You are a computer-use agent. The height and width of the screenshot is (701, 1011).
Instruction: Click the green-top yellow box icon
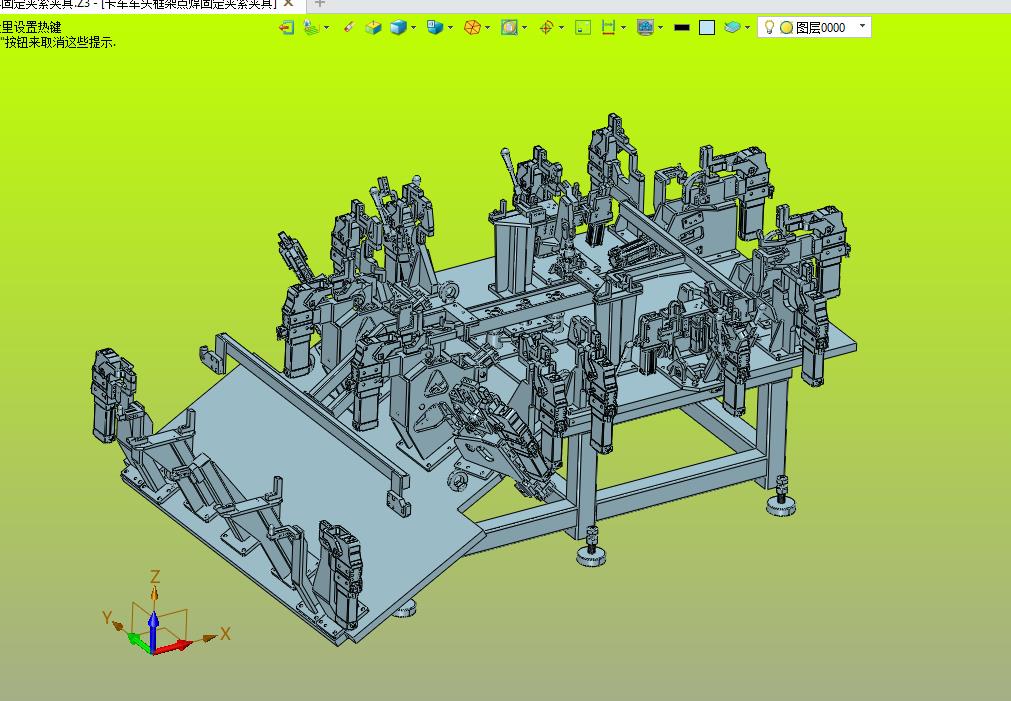coord(373,28)
